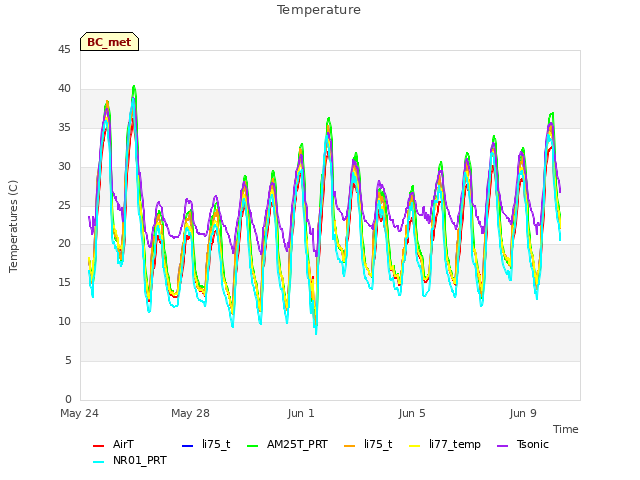Click the cyan NR01_PRT legend swatch

(x=98, y=462)
